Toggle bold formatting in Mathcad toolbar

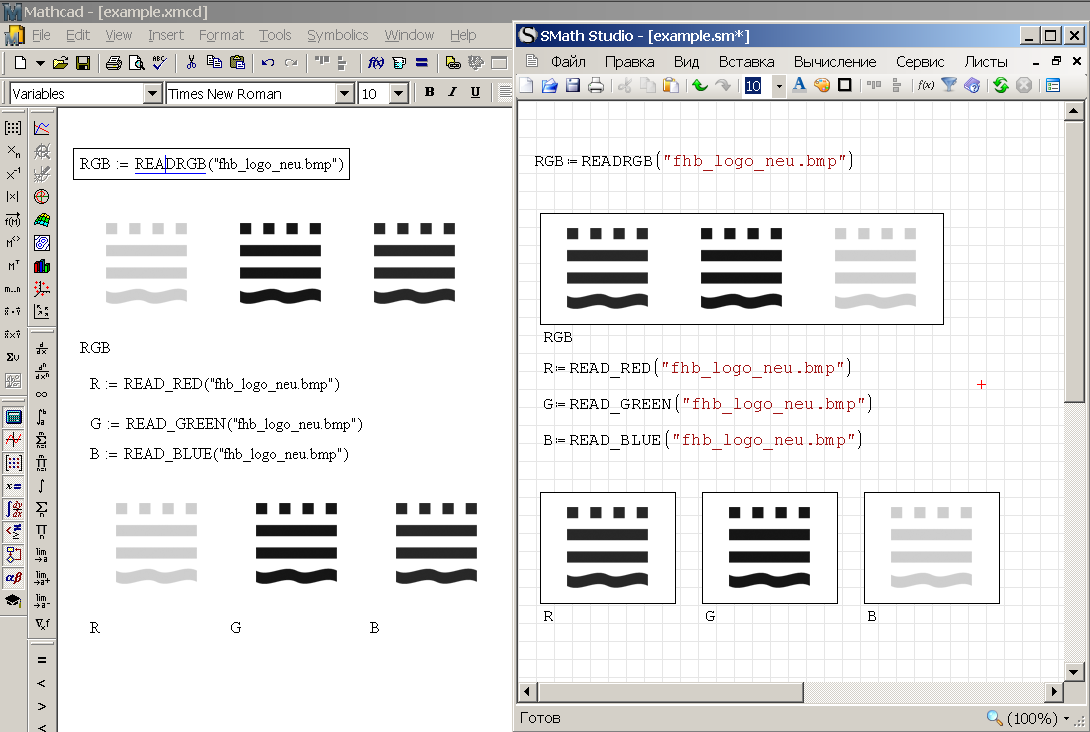pyautogui.click(x=428, y=92)
